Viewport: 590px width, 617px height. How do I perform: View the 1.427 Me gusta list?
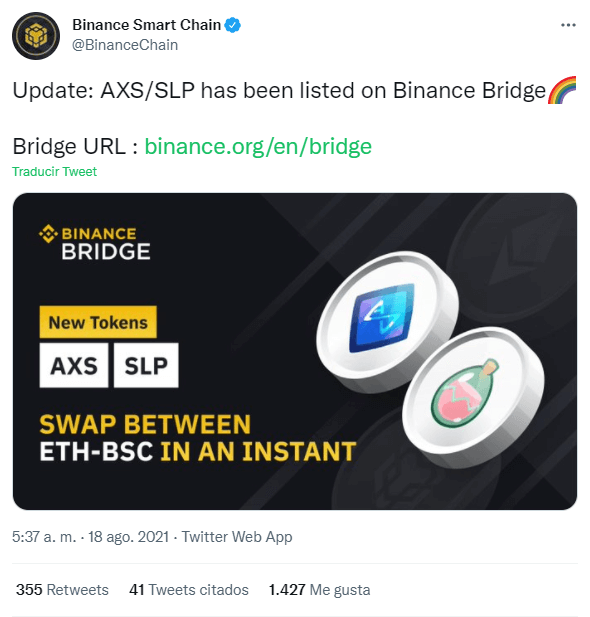point(319,590)
